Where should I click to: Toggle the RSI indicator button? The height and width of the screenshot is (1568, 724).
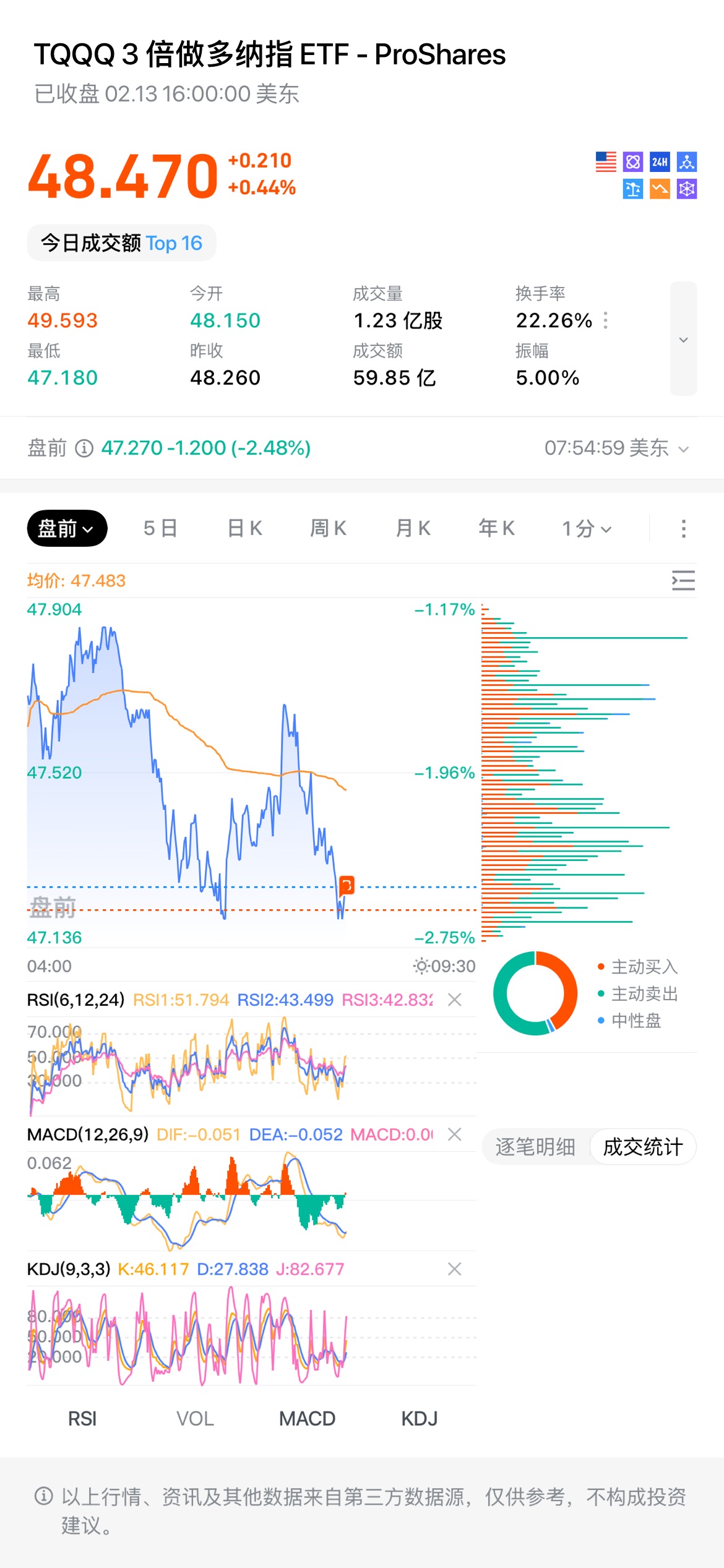click(x=82, y=1418)
